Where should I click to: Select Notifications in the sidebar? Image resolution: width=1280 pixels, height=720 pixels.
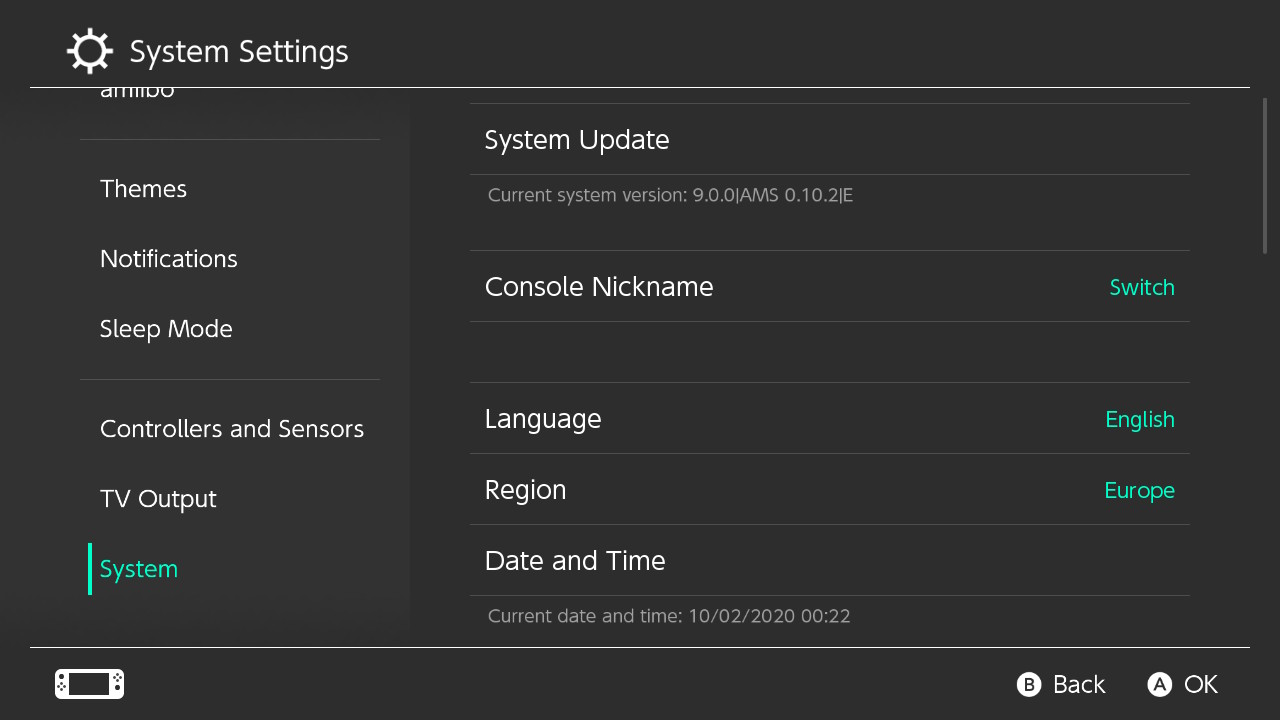(x=230, y=259)
